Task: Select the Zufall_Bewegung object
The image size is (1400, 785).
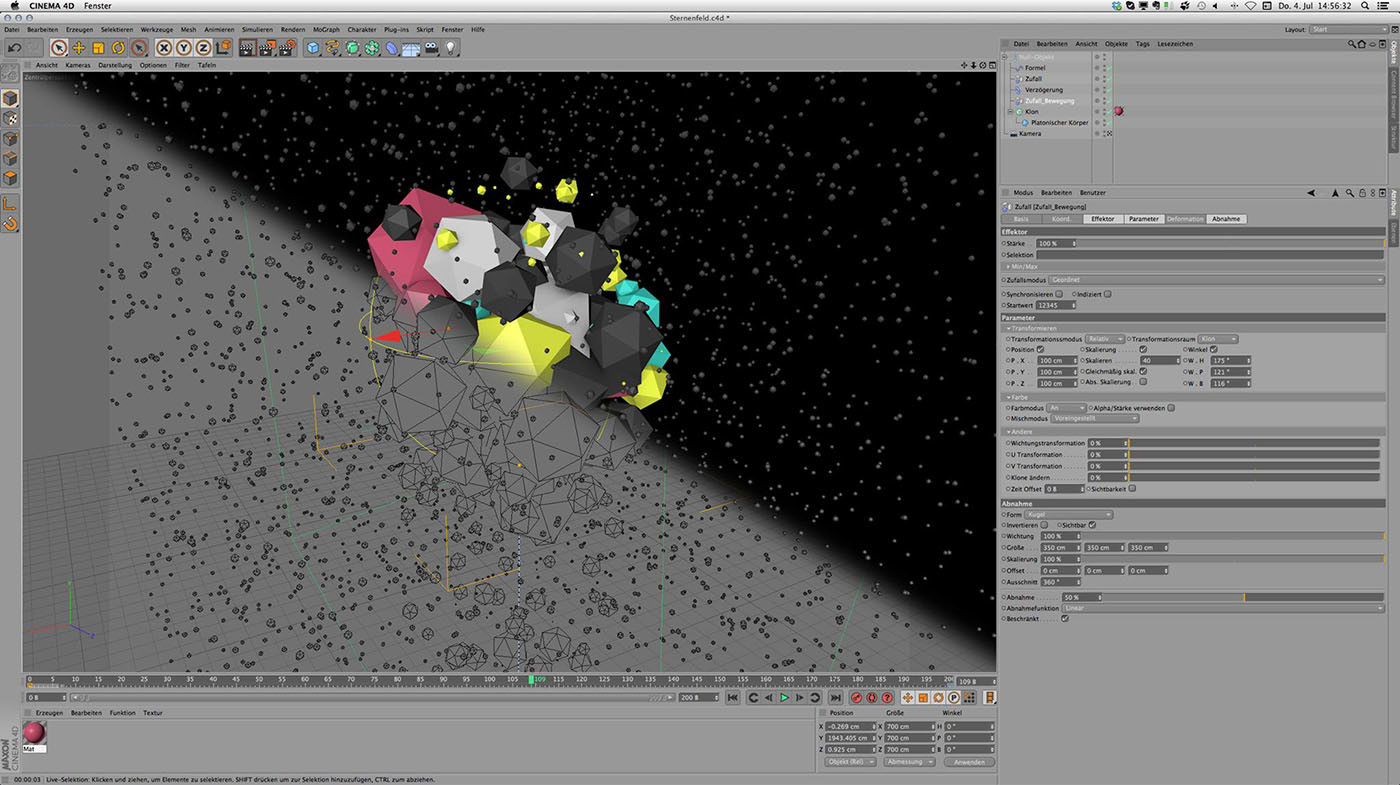Action: [x=1049, y=101]
